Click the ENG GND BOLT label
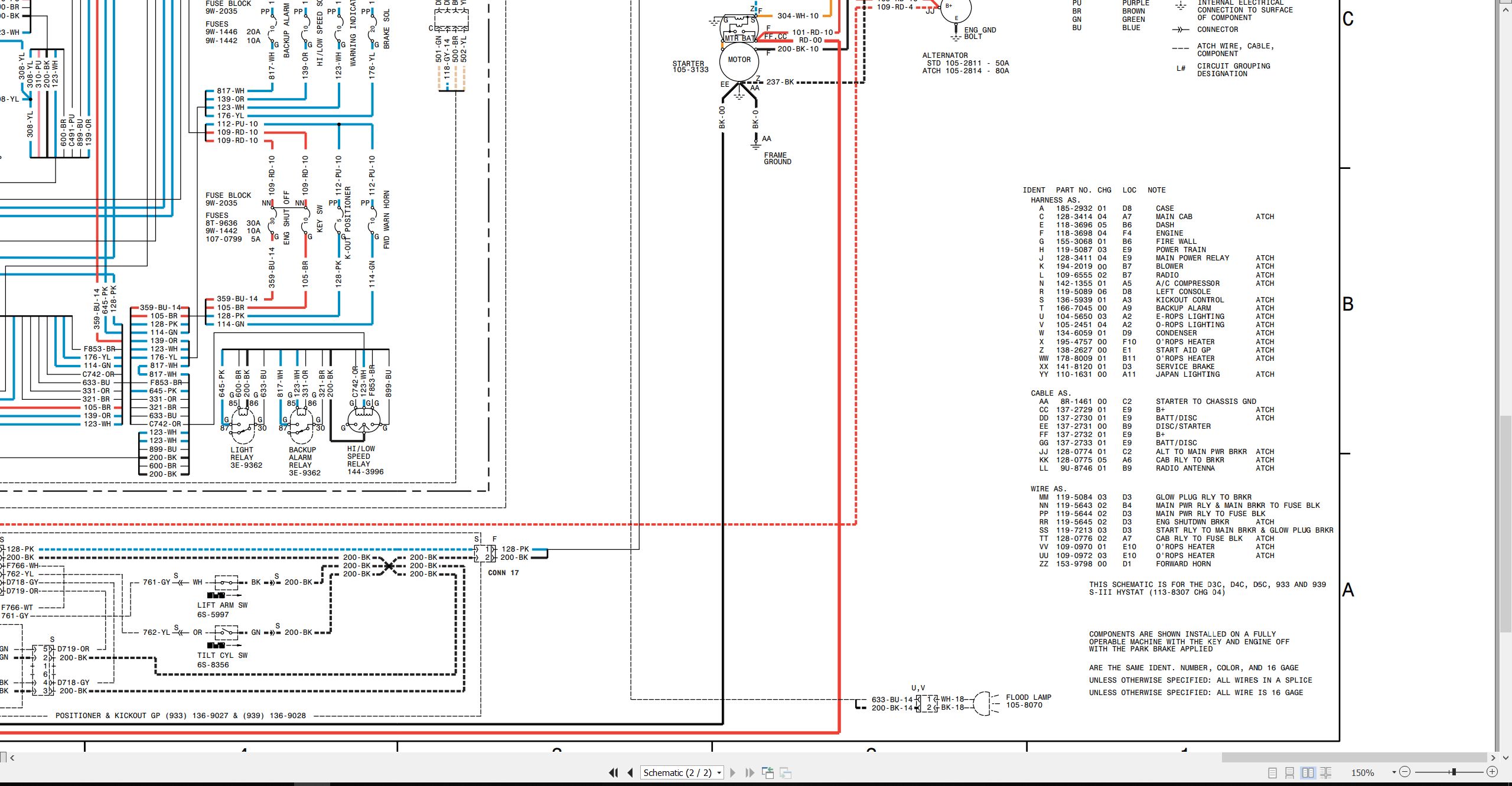This screenshot has height=786, width=1512. click(x=980, y=33)
